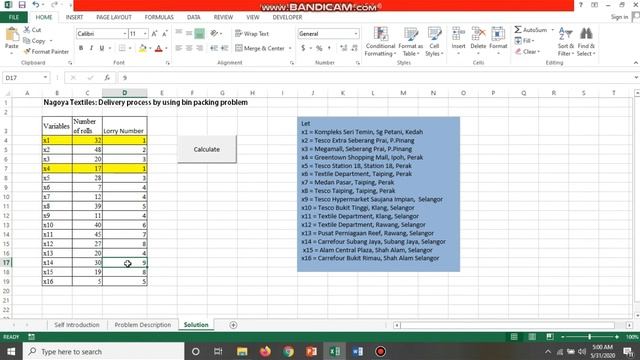640x360 pixels.
Task: Open the Fill dropdown
Action: click(x=524, y=40)
